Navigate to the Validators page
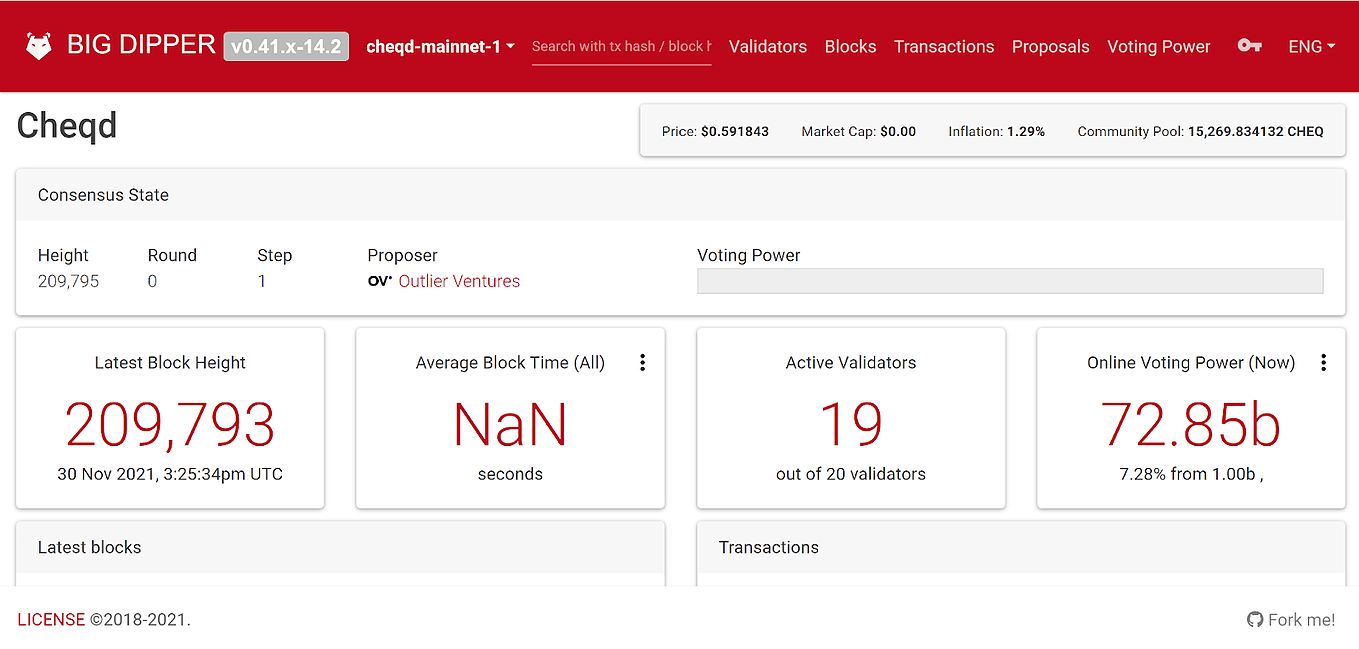This screenshot has height=649, width=1359. pos(768,46)
